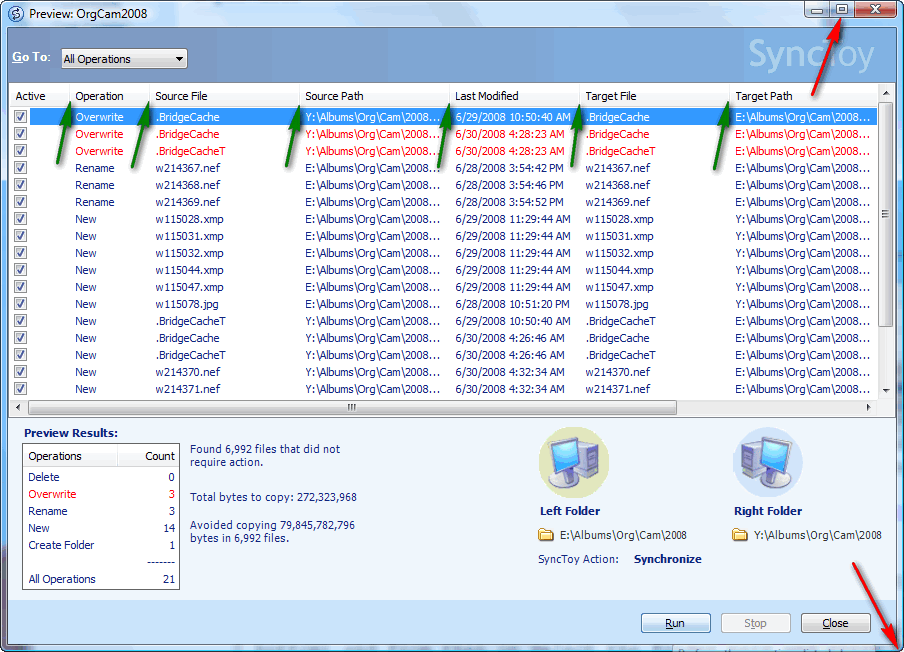904x652 pixels.
Task: Select the New row in Preview Results
Action: [x=101, y=528]
